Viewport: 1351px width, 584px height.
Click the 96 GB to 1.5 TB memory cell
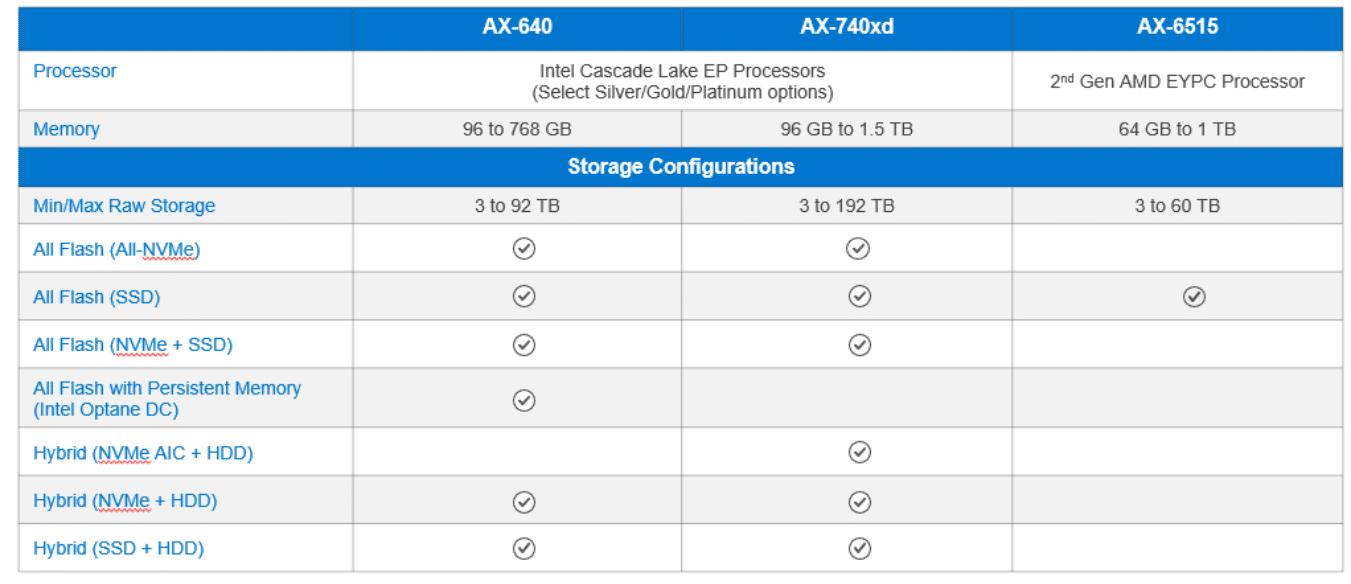(x=847, y=129)
